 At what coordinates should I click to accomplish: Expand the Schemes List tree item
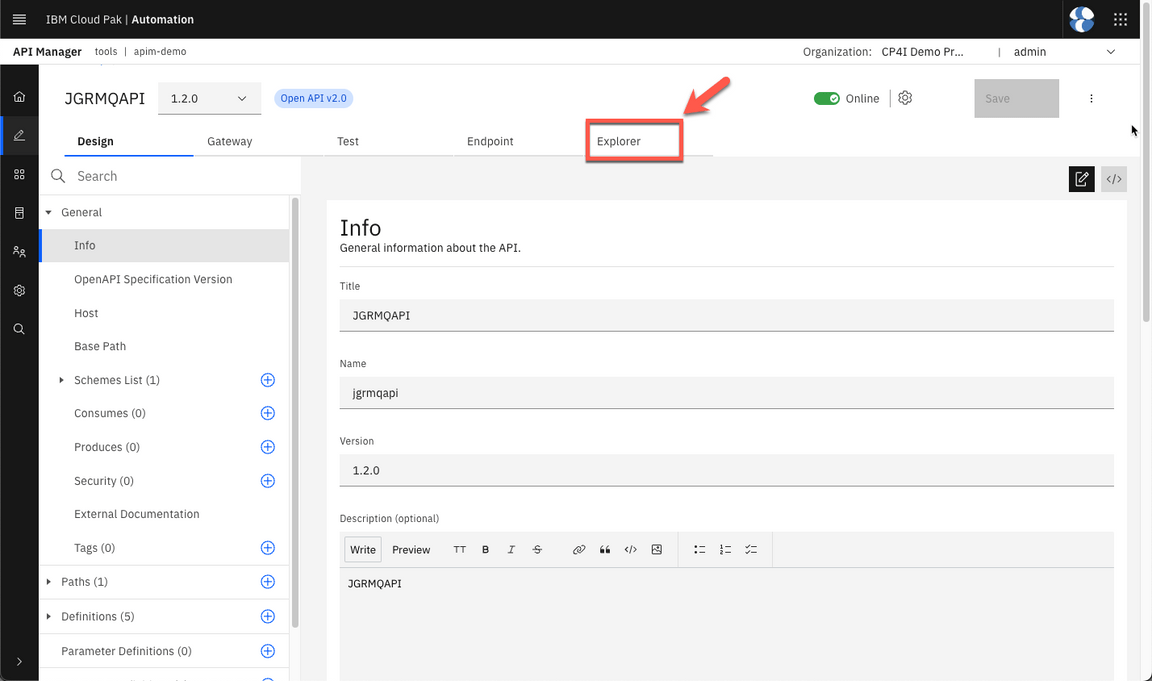(x=61, y=380)
